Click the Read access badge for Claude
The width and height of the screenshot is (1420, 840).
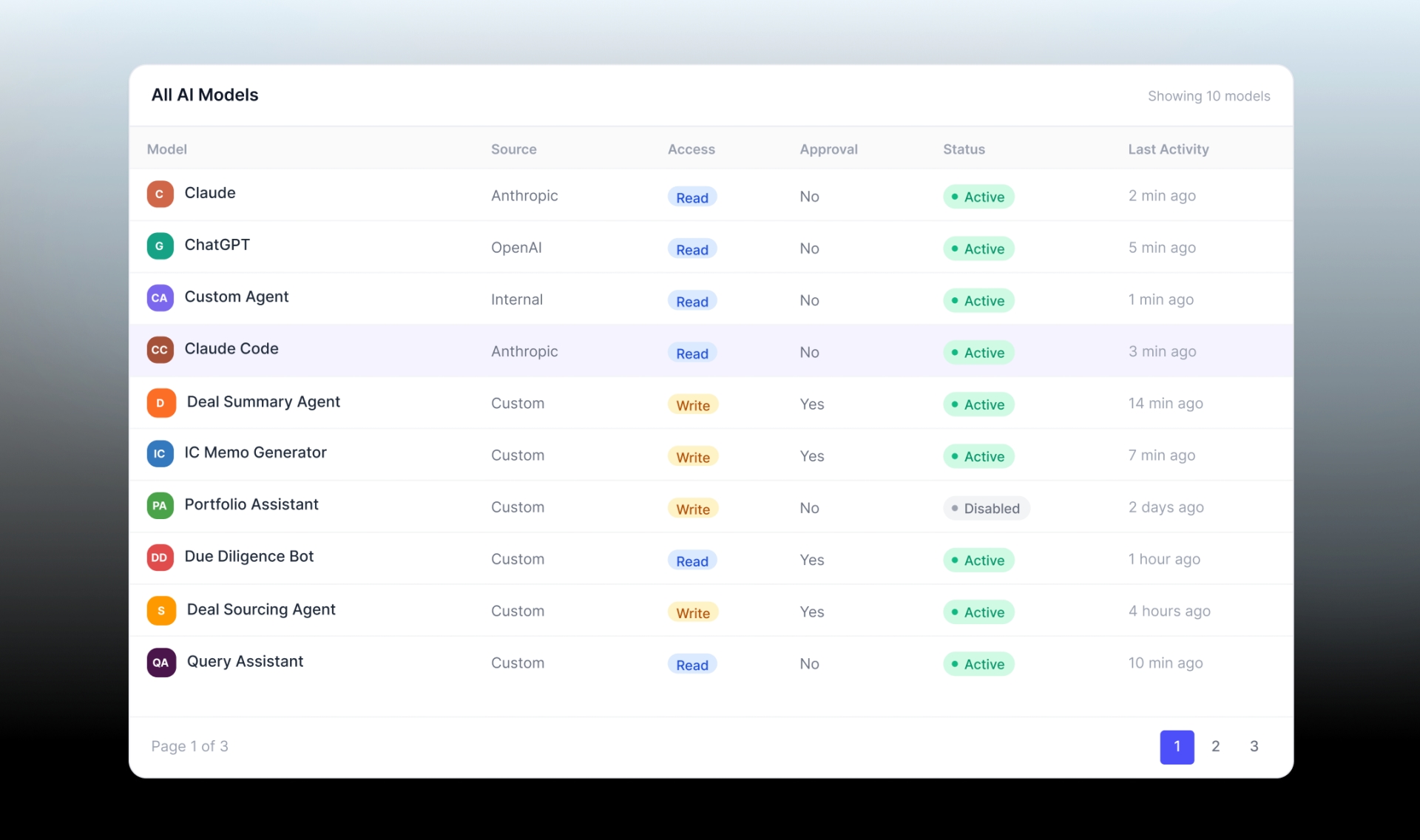(692, 197)
